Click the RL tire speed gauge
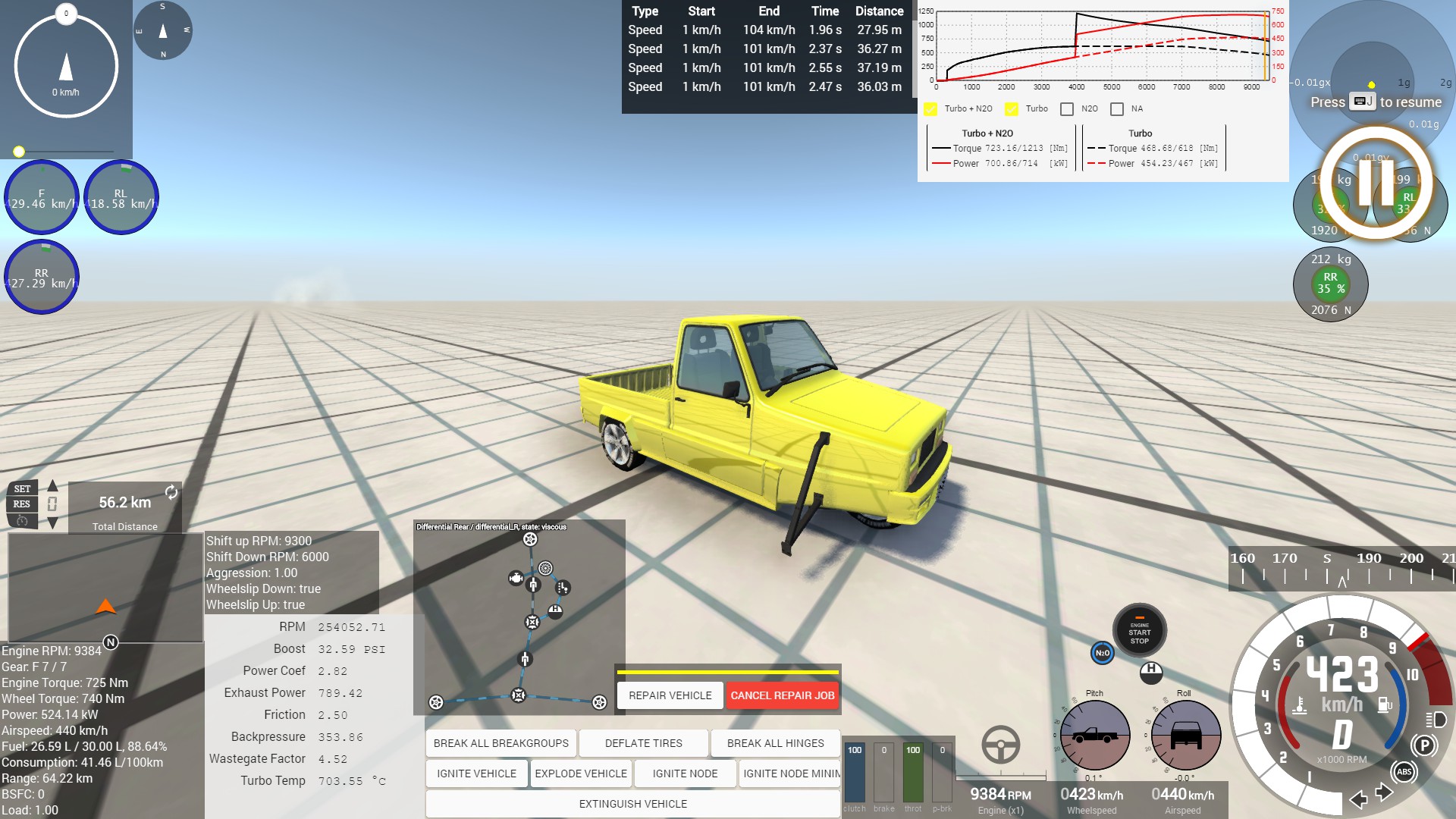1456x819 pixels. [121, 197]
